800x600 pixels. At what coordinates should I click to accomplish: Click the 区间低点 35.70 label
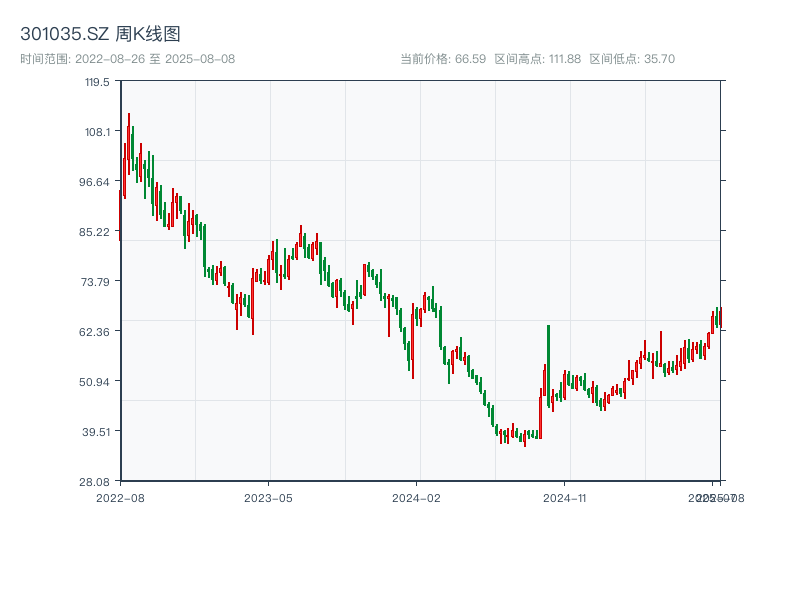tap(632, 59)
